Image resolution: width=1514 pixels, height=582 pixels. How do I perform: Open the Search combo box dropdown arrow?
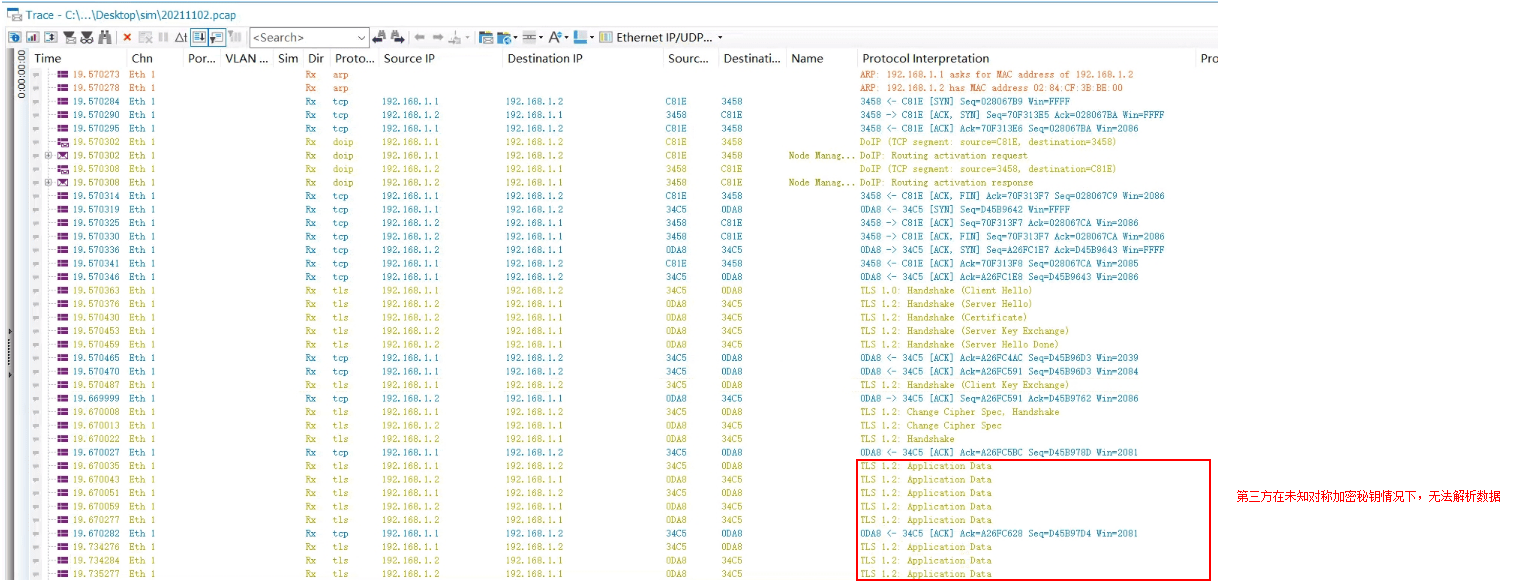(x=362, y=37)
